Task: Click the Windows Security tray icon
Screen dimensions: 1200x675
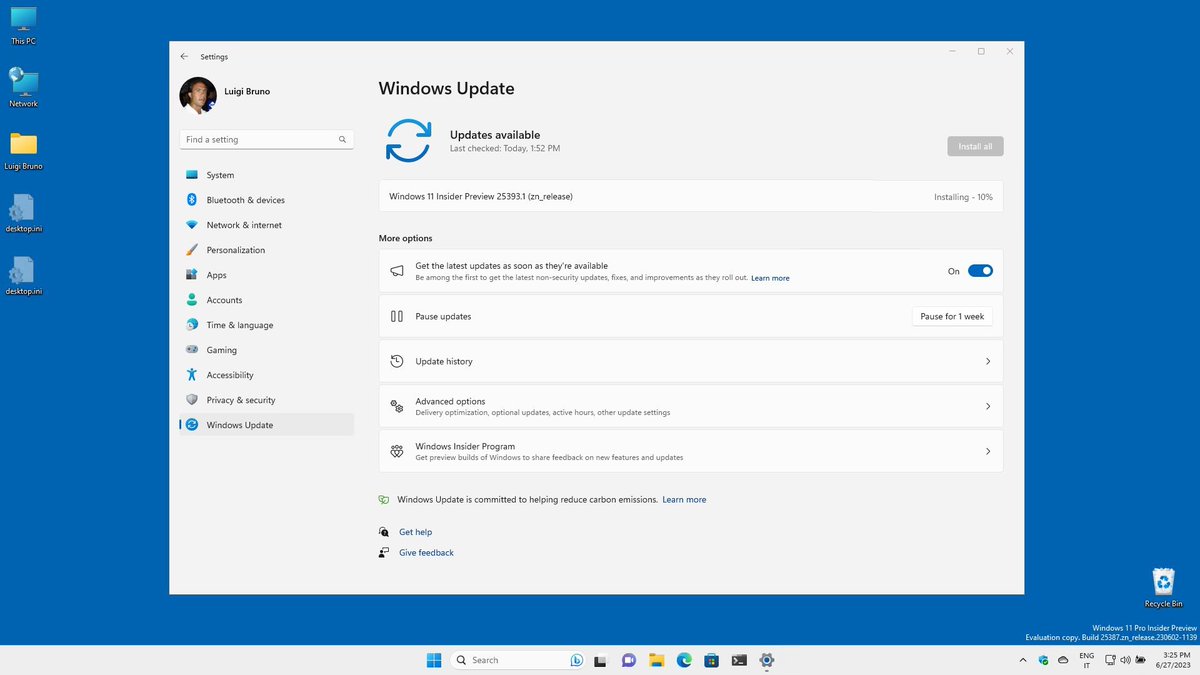Action: pos(1043,660)
